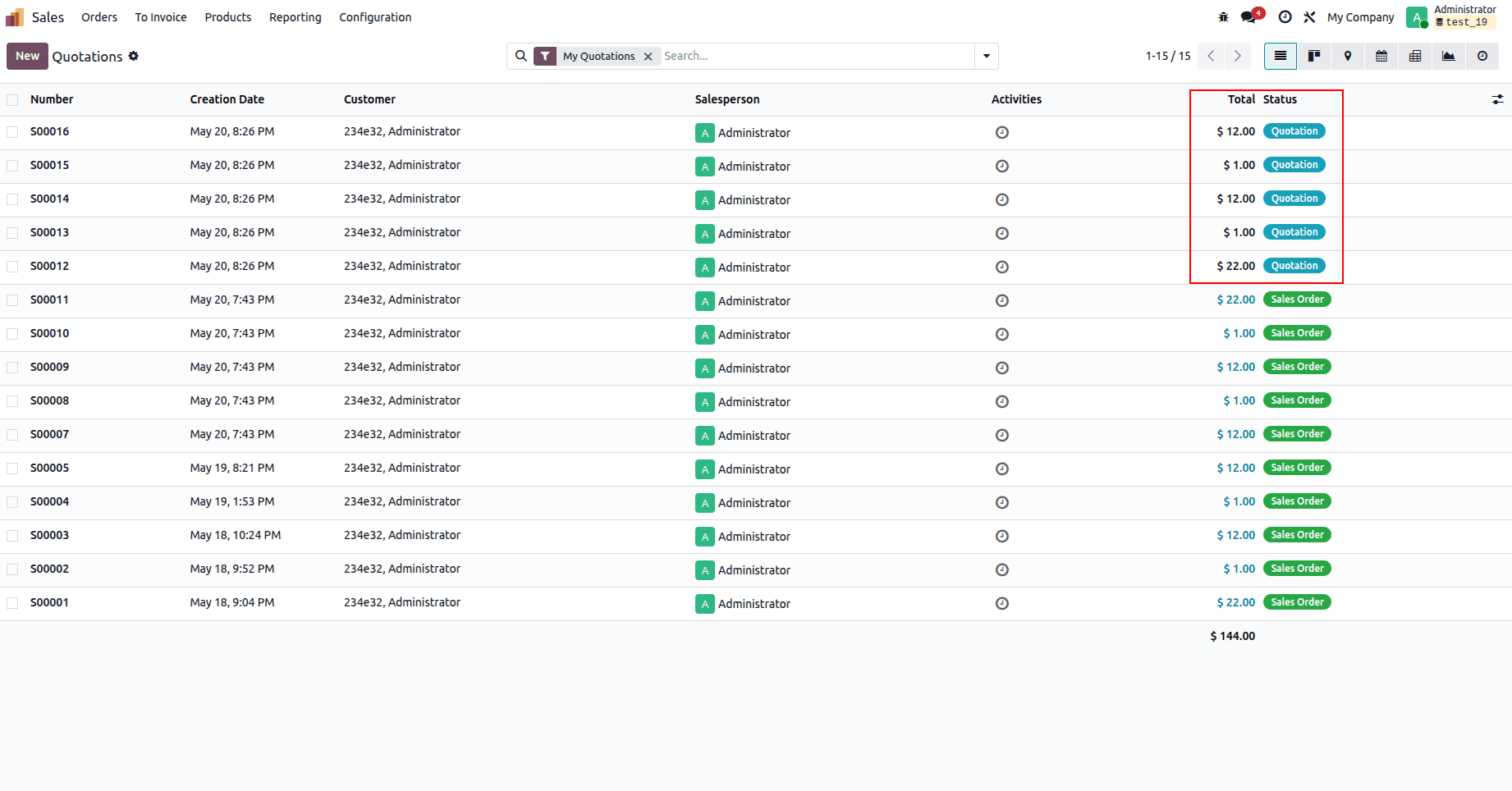Open the Reporting menu
Screen dimensions: 1512x791
point(296,17)
